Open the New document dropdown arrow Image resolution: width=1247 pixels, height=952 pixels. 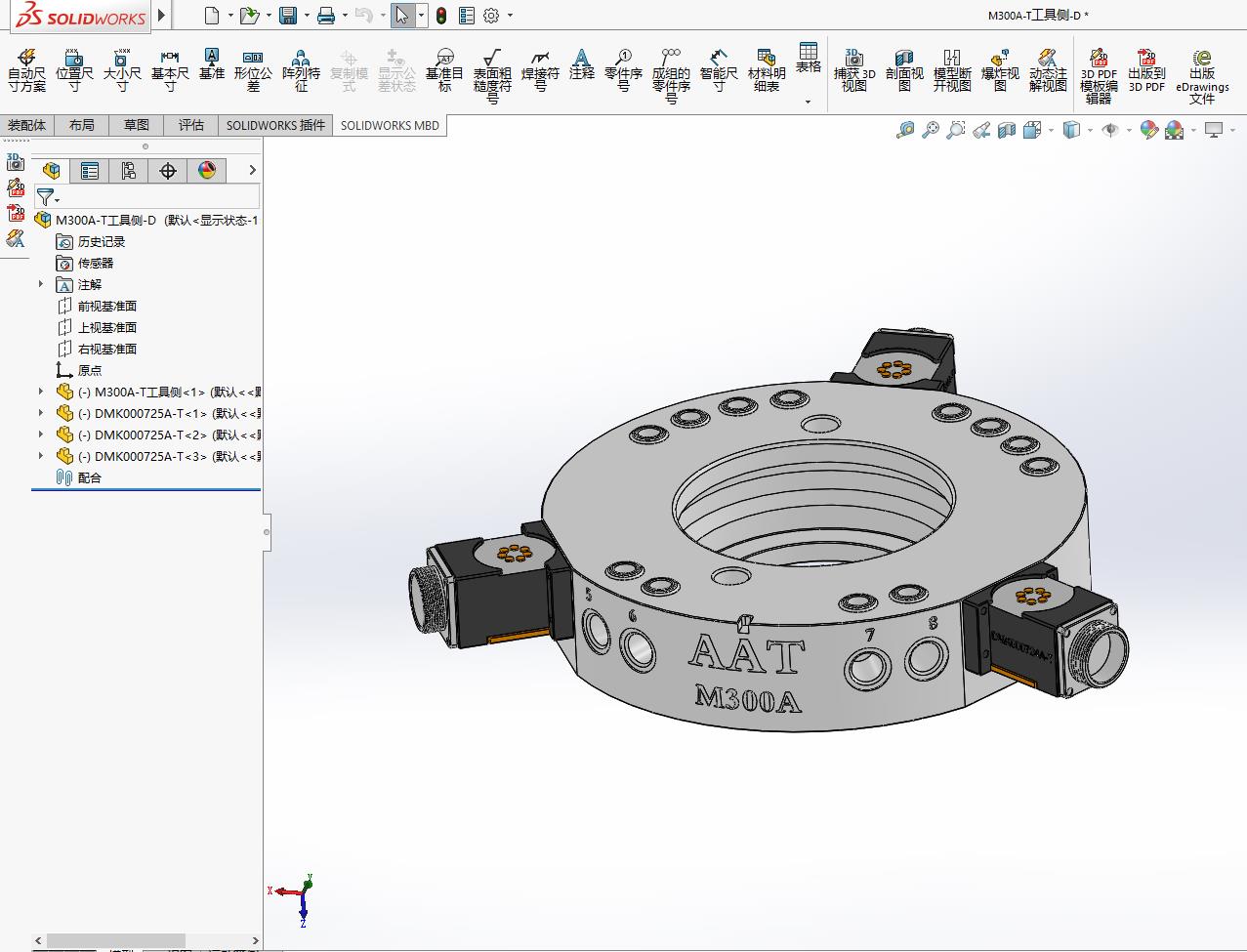tap(230, 16)
